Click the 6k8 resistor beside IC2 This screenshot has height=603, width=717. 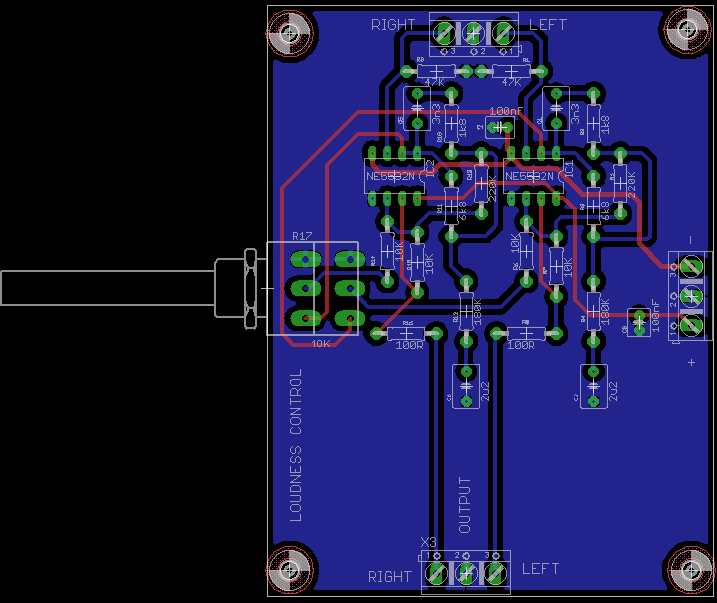click(x=451, y=207)
